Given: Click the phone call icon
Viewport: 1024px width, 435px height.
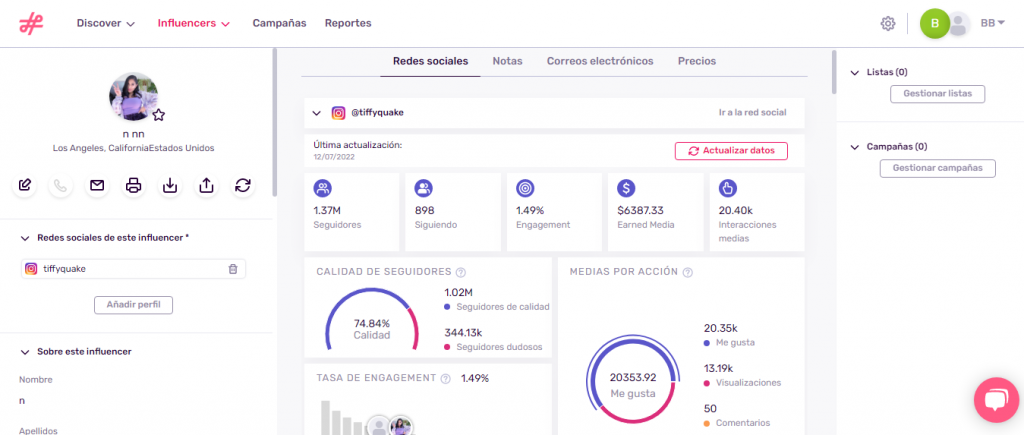Looking at the screenshot, I should coord(61,185).
